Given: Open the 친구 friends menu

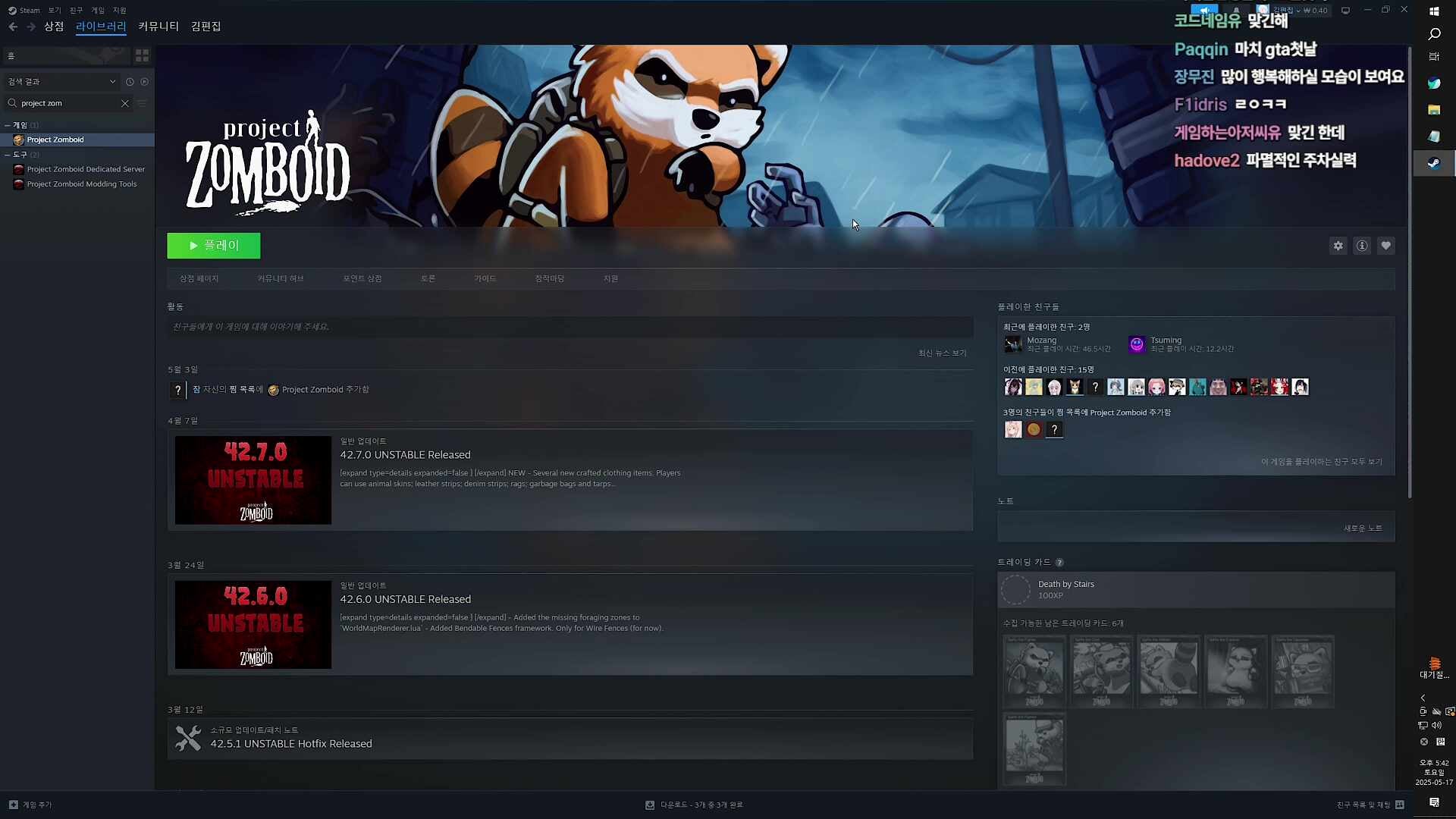Looking at the screenshot, I should [x=76, y=11].
